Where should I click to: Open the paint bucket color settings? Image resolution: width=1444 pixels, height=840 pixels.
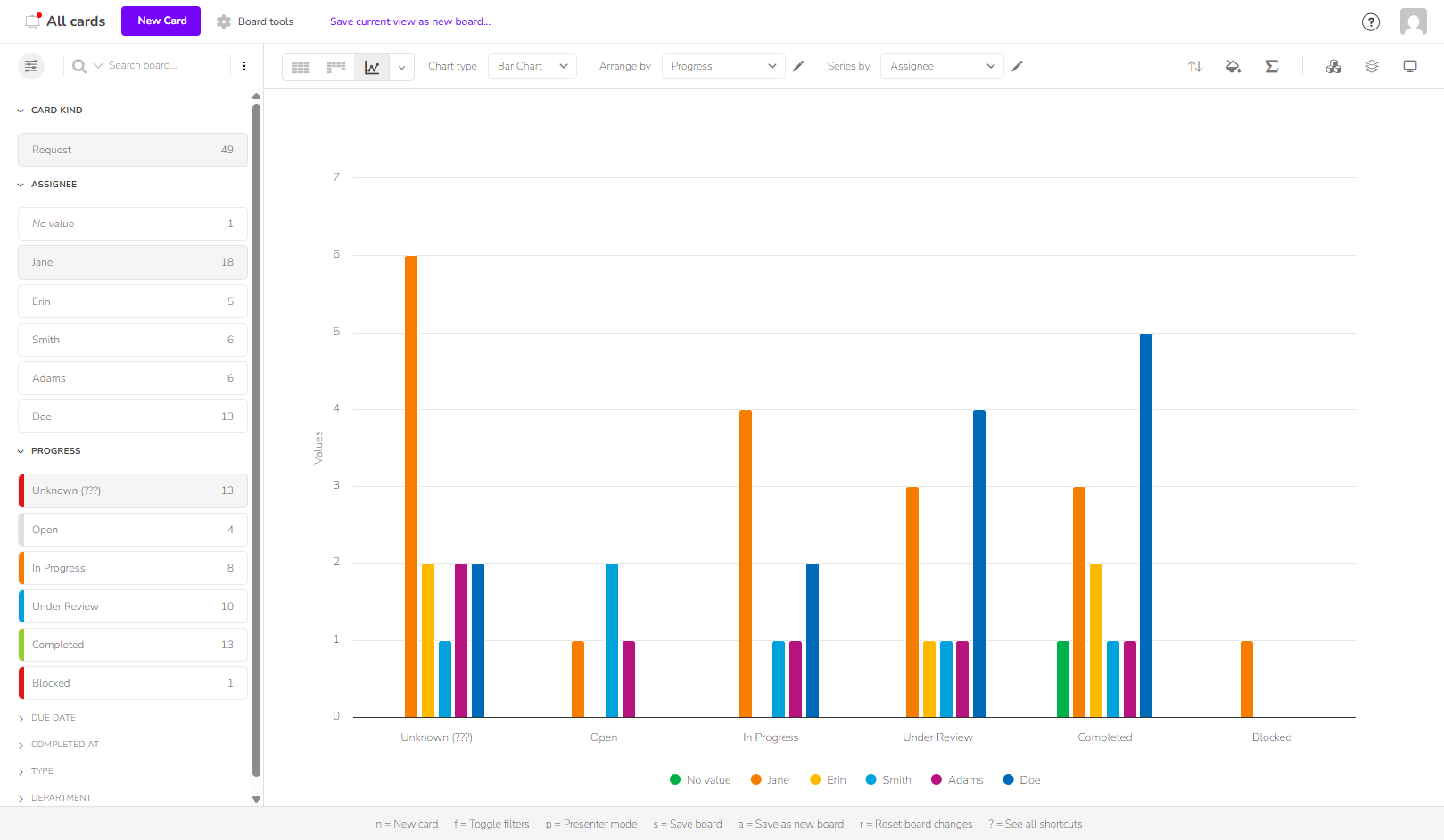pos(1234,66)
